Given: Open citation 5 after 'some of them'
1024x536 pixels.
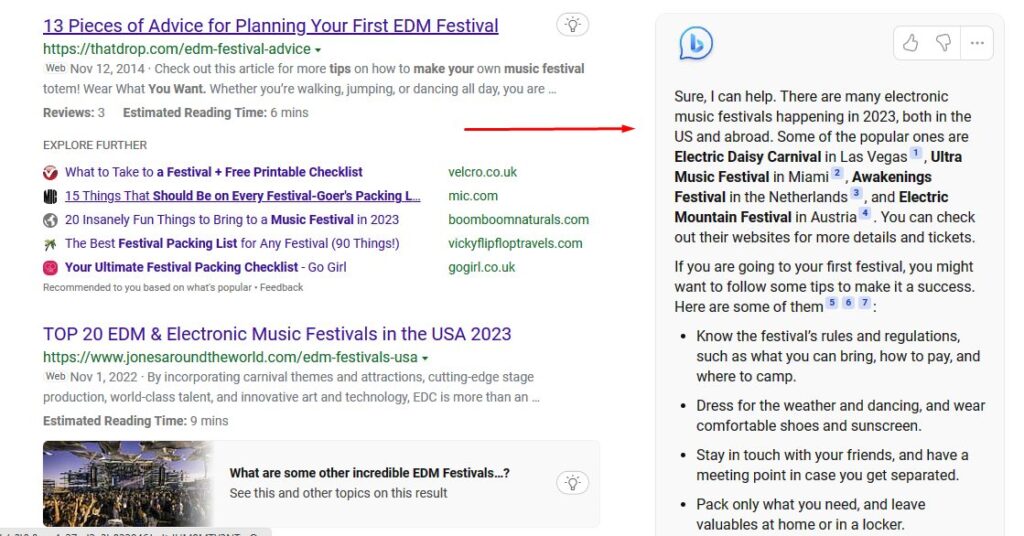Looking at the screenshot, I should [832, 303].
